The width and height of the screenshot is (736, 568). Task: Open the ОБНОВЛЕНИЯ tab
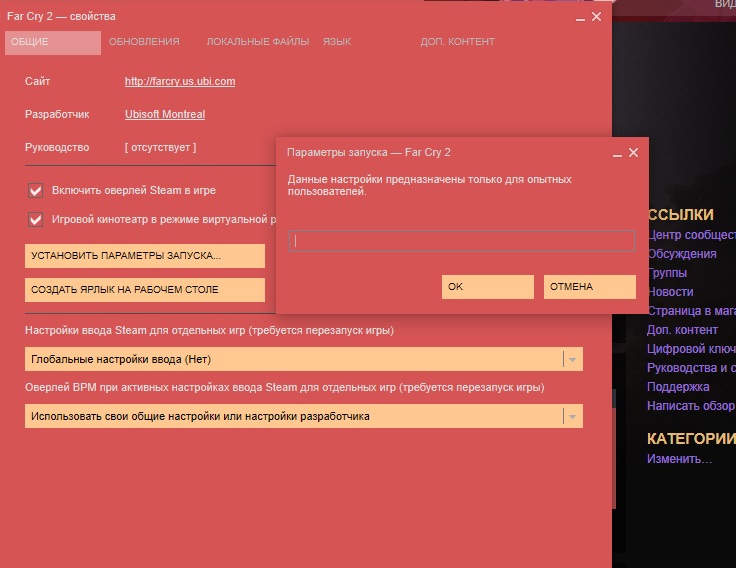pos(144,42)
